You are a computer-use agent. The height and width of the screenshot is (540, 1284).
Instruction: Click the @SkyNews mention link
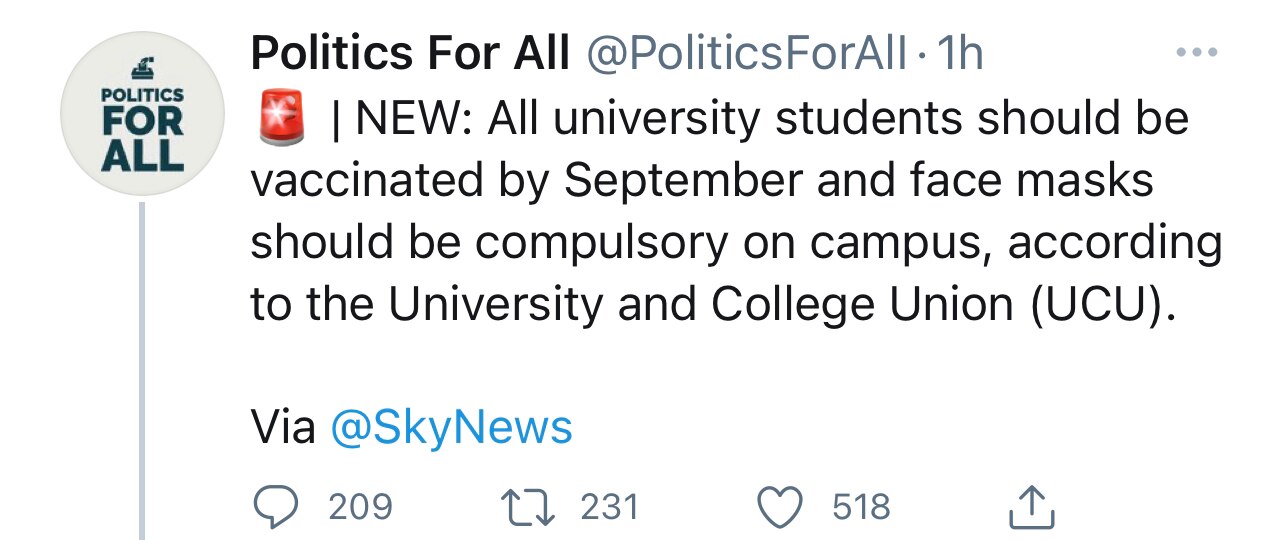(450, 429)
